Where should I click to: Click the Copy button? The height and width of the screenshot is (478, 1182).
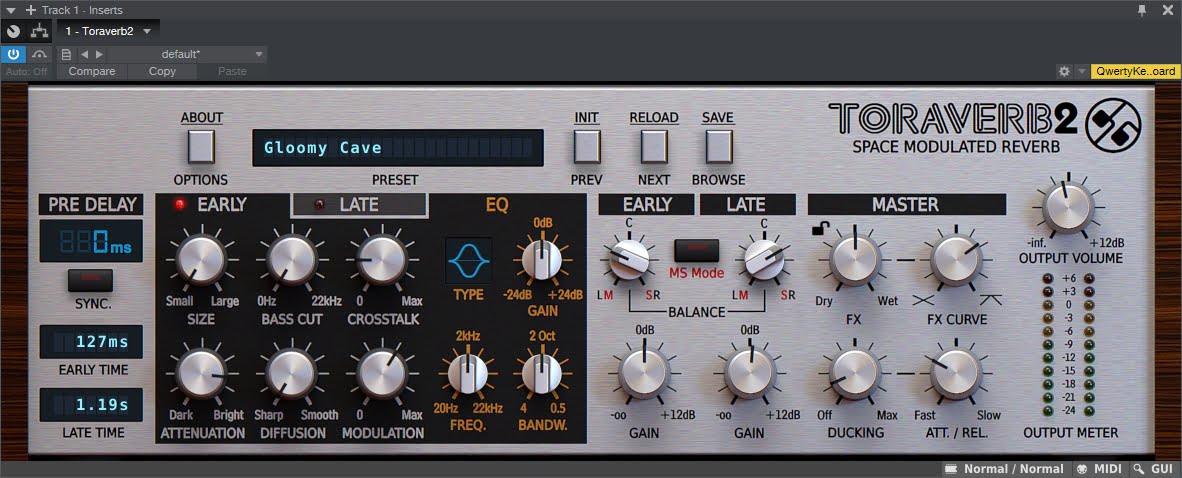(162, 71)
